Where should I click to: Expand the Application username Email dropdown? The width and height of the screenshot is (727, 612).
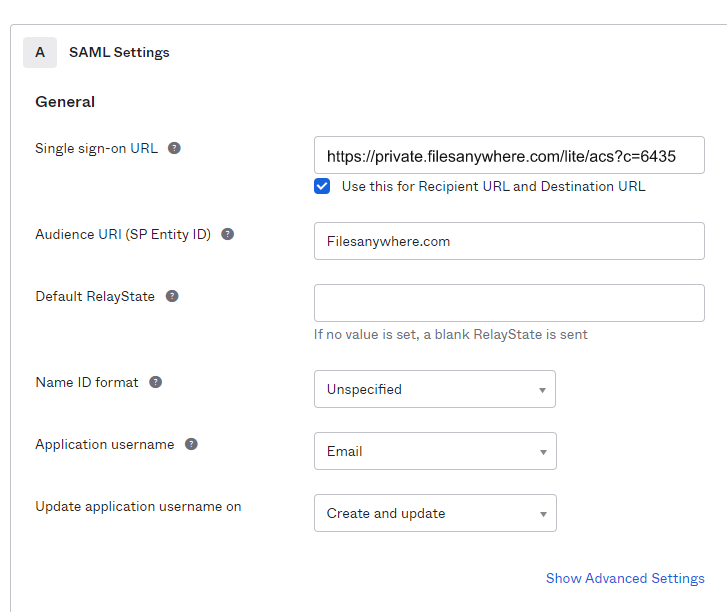435,451
